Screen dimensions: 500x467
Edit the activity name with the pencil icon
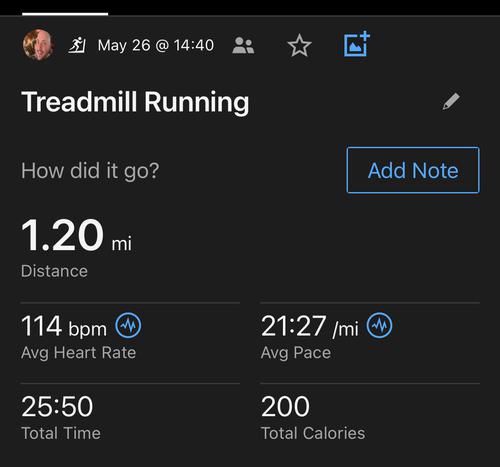451,101
